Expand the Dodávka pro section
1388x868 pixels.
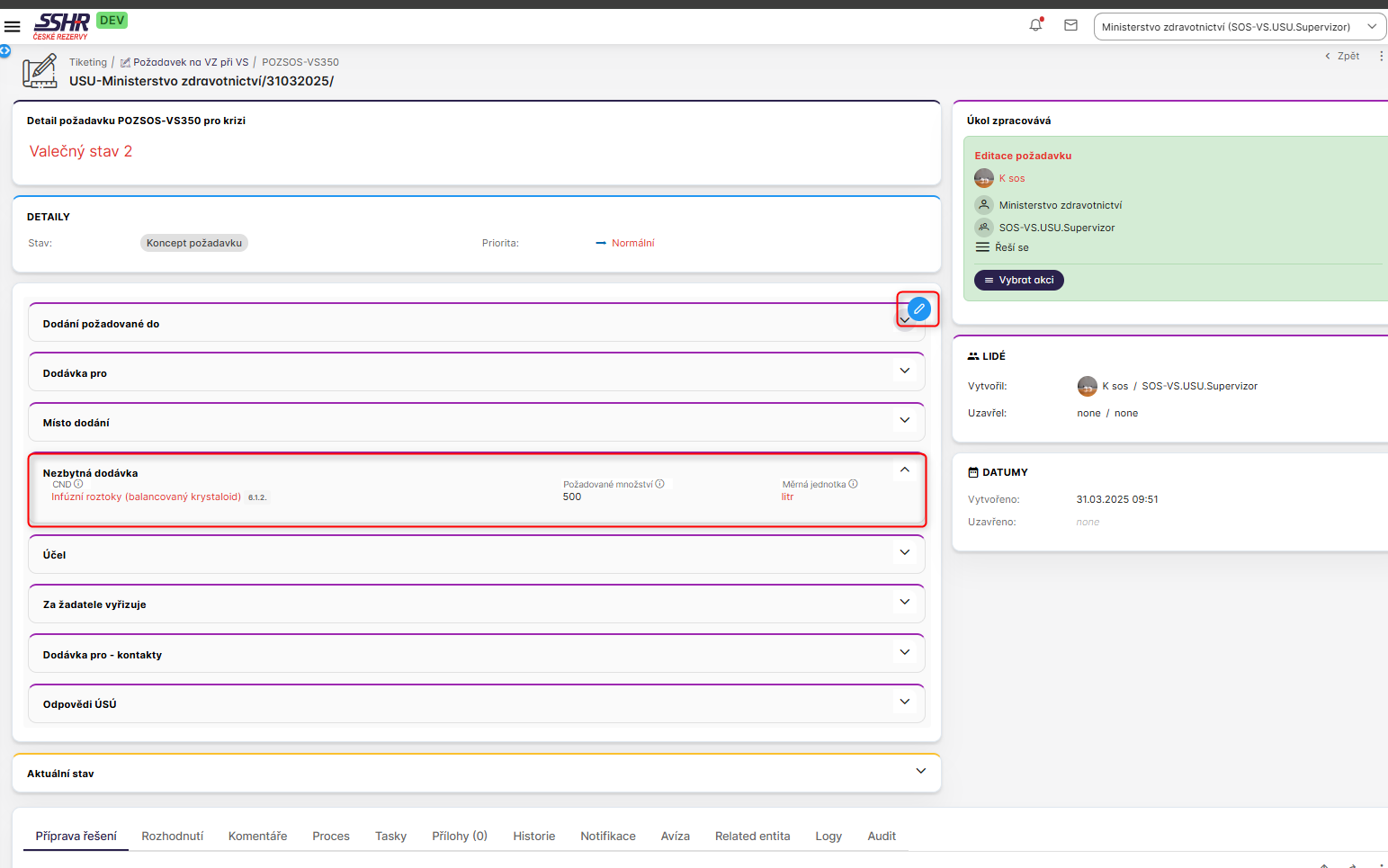click(x=904, y=371)
